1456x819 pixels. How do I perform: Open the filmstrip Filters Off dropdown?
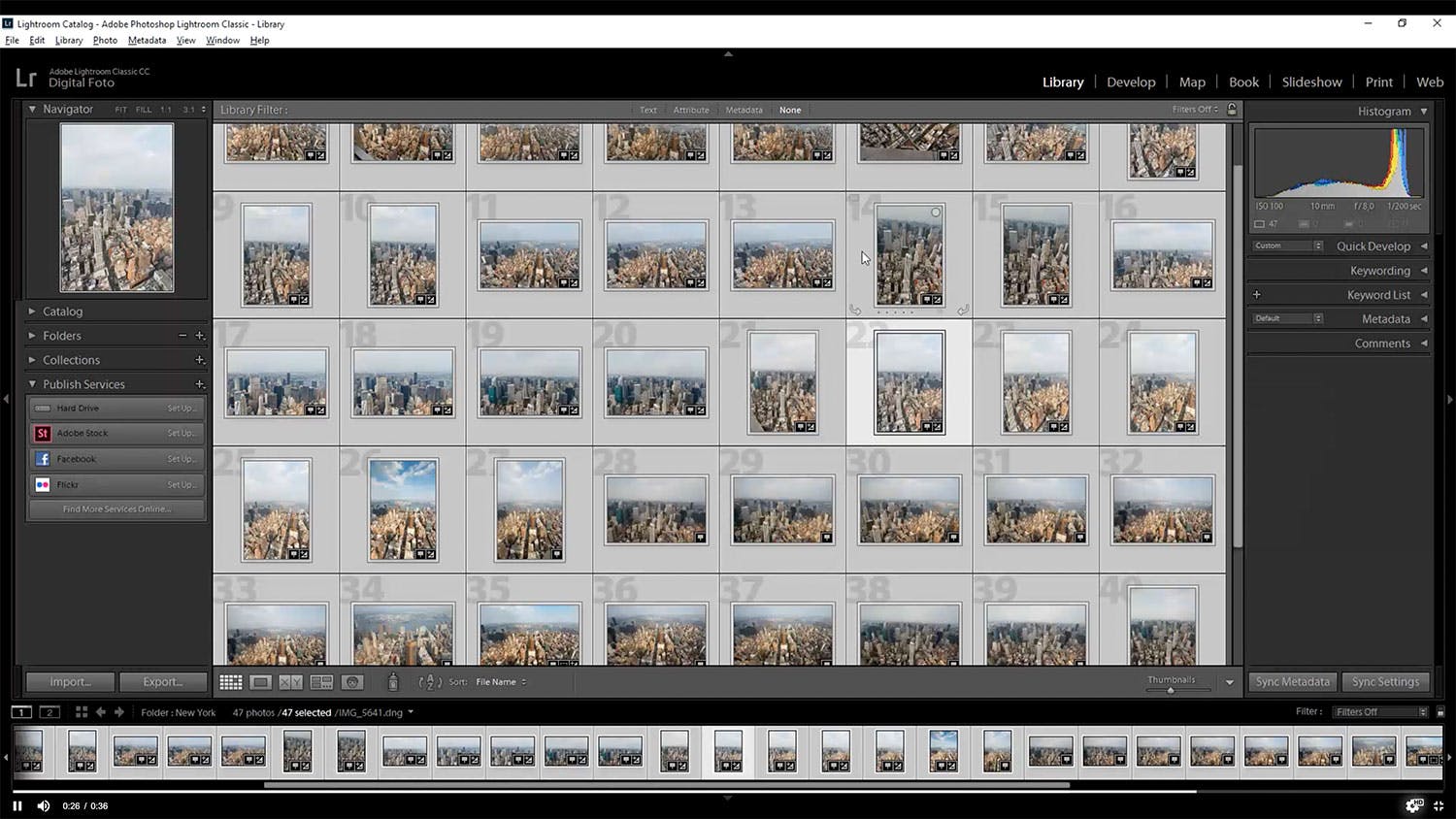pos(1379,712)
